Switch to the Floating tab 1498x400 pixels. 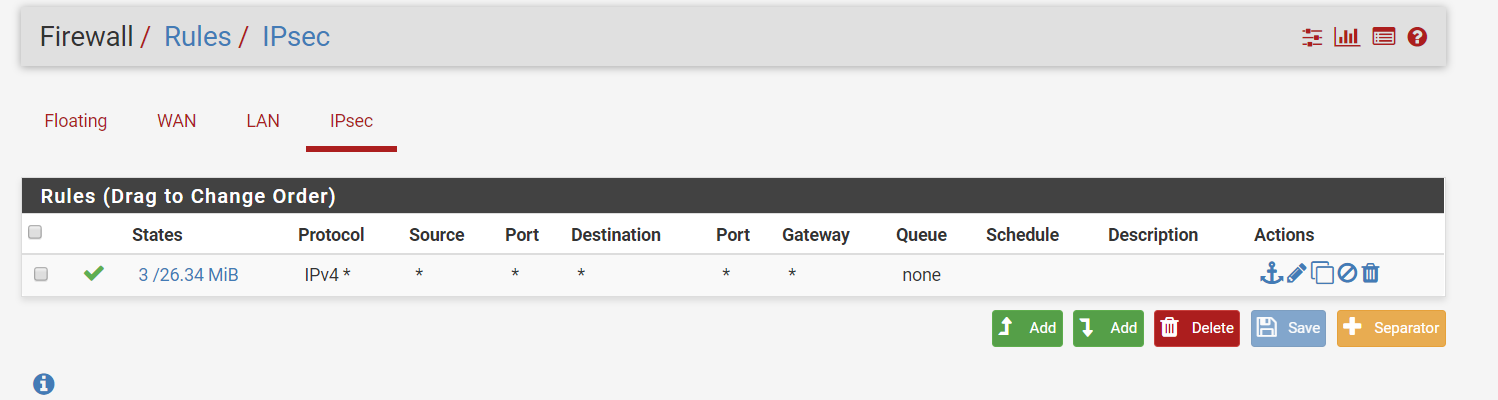tap(76, 121)
